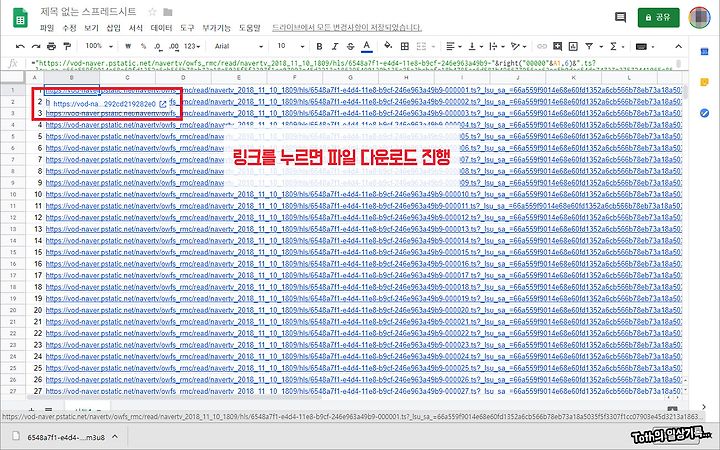Open text color picker
The height and width of the screenshot is (450, 720).
[366, 46]
